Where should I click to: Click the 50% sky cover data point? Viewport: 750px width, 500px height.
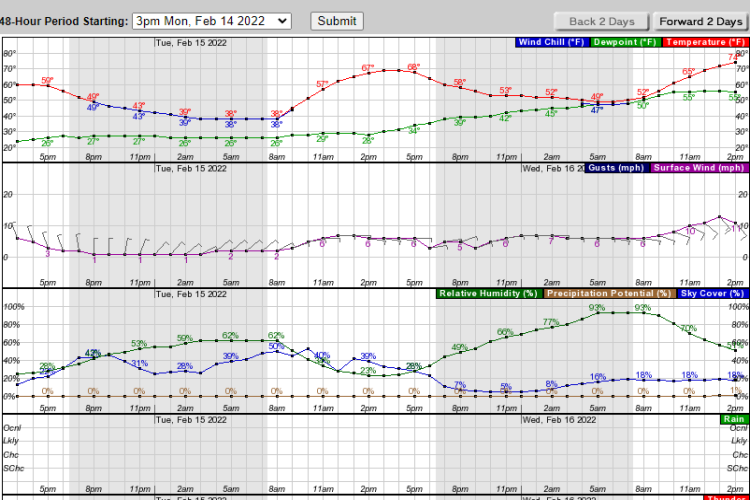(x=277, y=352)
